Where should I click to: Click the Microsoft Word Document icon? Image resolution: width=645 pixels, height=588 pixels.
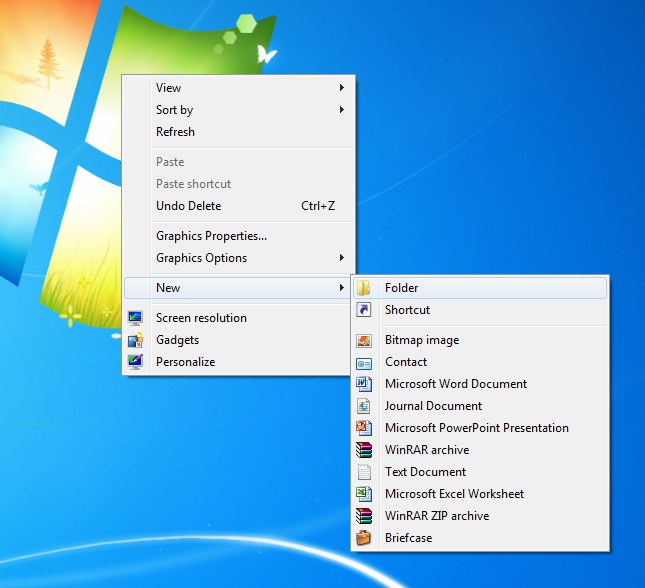364,384
